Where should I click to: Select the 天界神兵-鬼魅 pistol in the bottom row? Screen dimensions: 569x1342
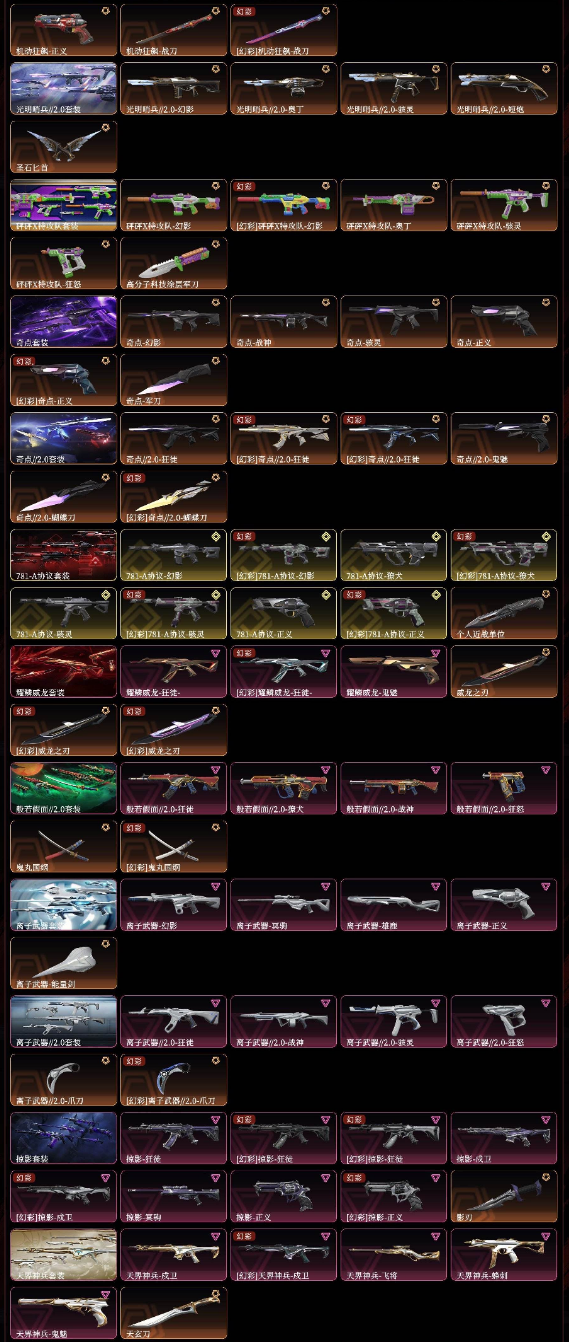[63, 1314]
